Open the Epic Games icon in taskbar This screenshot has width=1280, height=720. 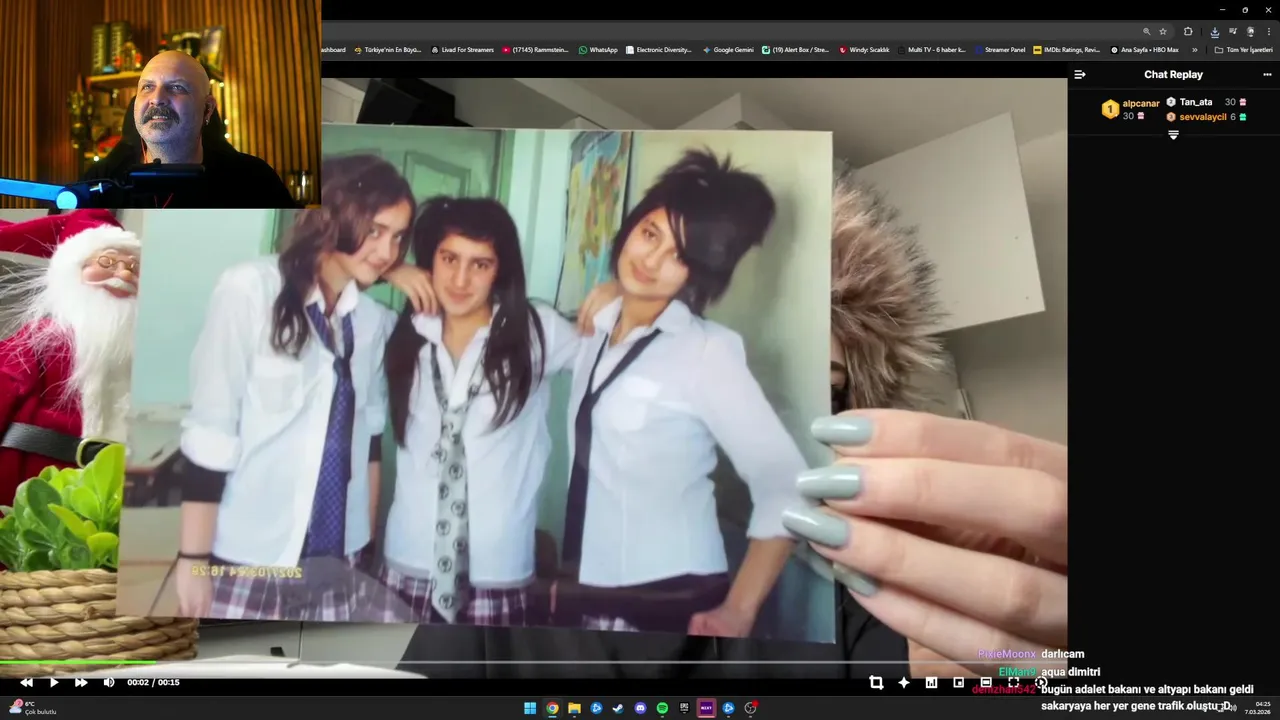click(684, 708)
